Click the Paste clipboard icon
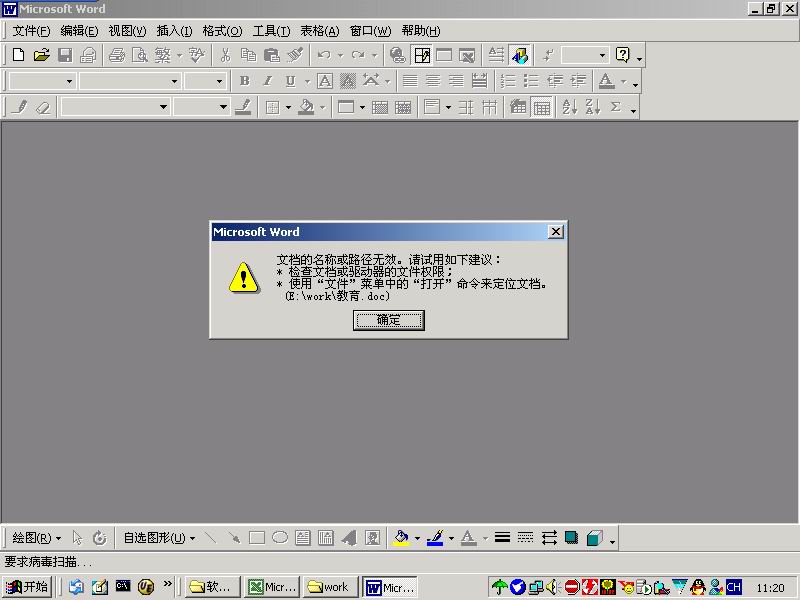 tap(271, 55)
